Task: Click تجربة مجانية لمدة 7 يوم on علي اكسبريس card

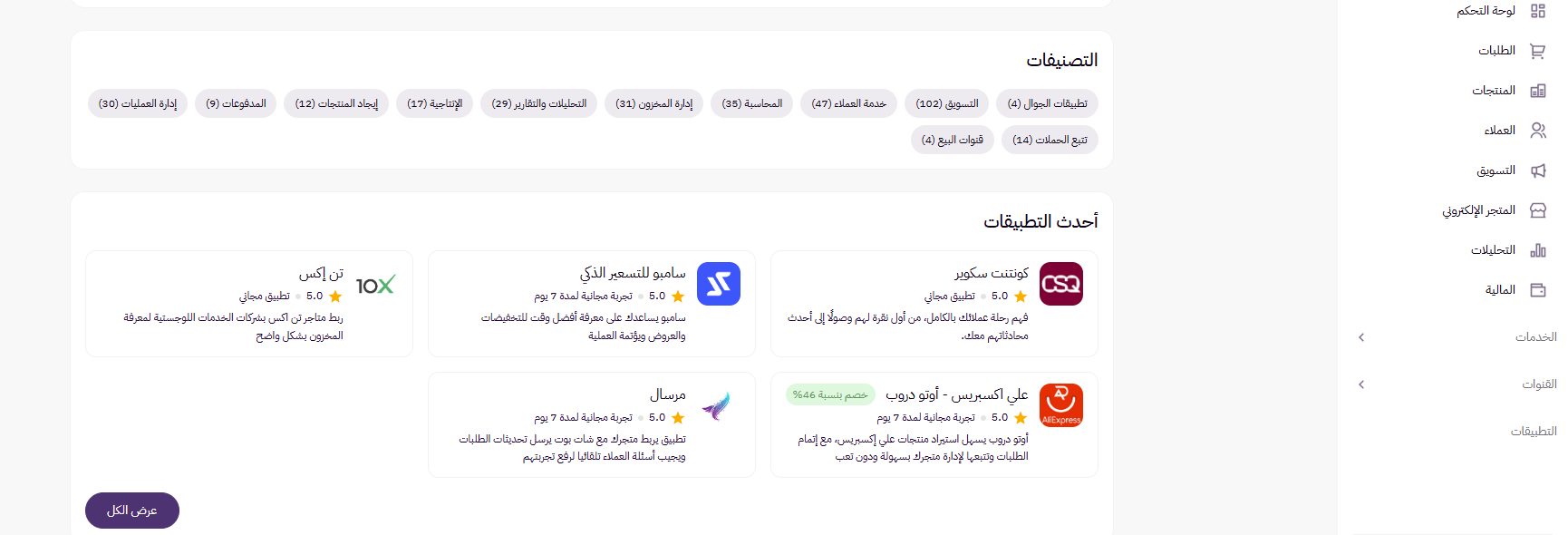Action: pos(925,417)
